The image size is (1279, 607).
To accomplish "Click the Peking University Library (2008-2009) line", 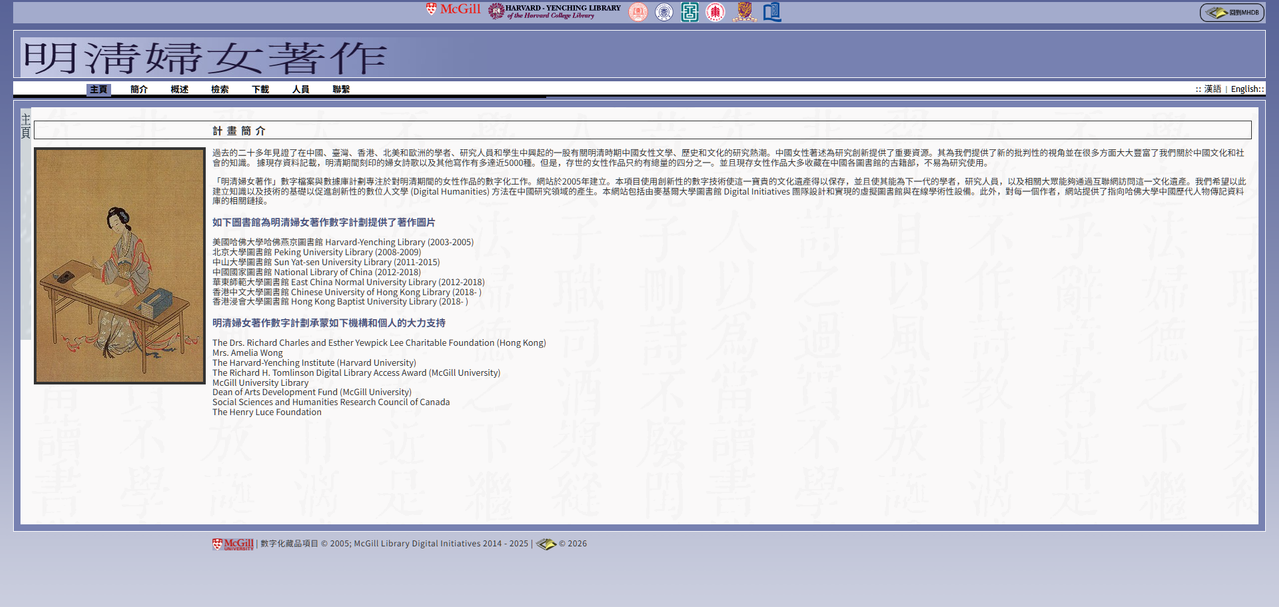I will [x=317, y=252].
